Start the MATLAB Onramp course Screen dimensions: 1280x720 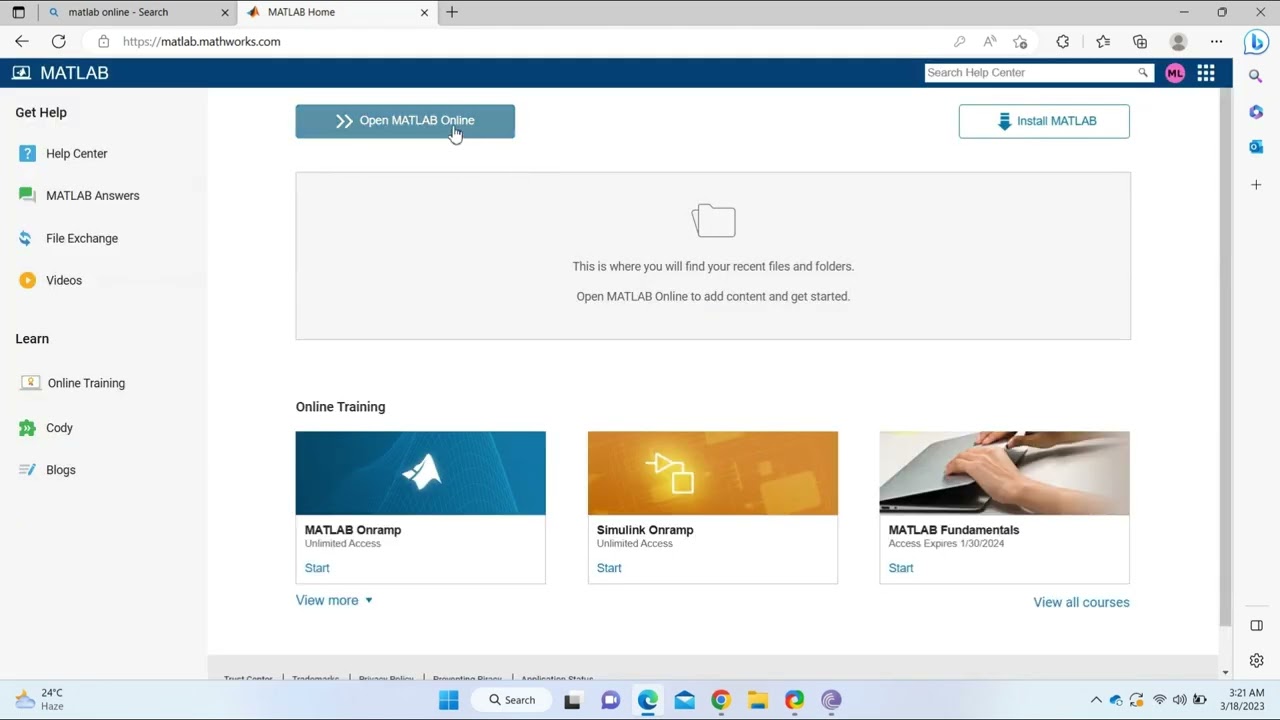(x=317, y=568)
